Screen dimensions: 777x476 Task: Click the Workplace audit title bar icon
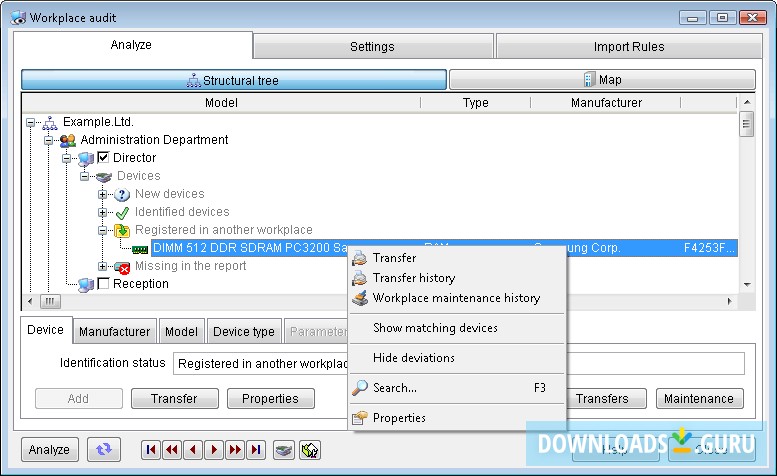click(18, 18)
